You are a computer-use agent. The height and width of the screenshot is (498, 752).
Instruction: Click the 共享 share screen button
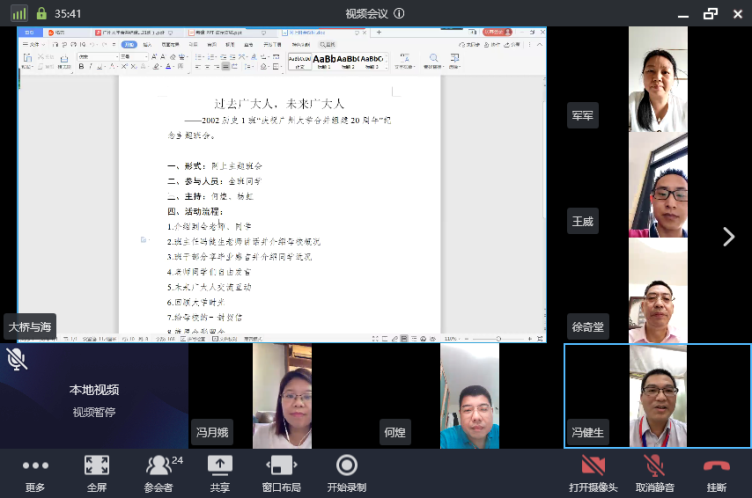point(220,474)
